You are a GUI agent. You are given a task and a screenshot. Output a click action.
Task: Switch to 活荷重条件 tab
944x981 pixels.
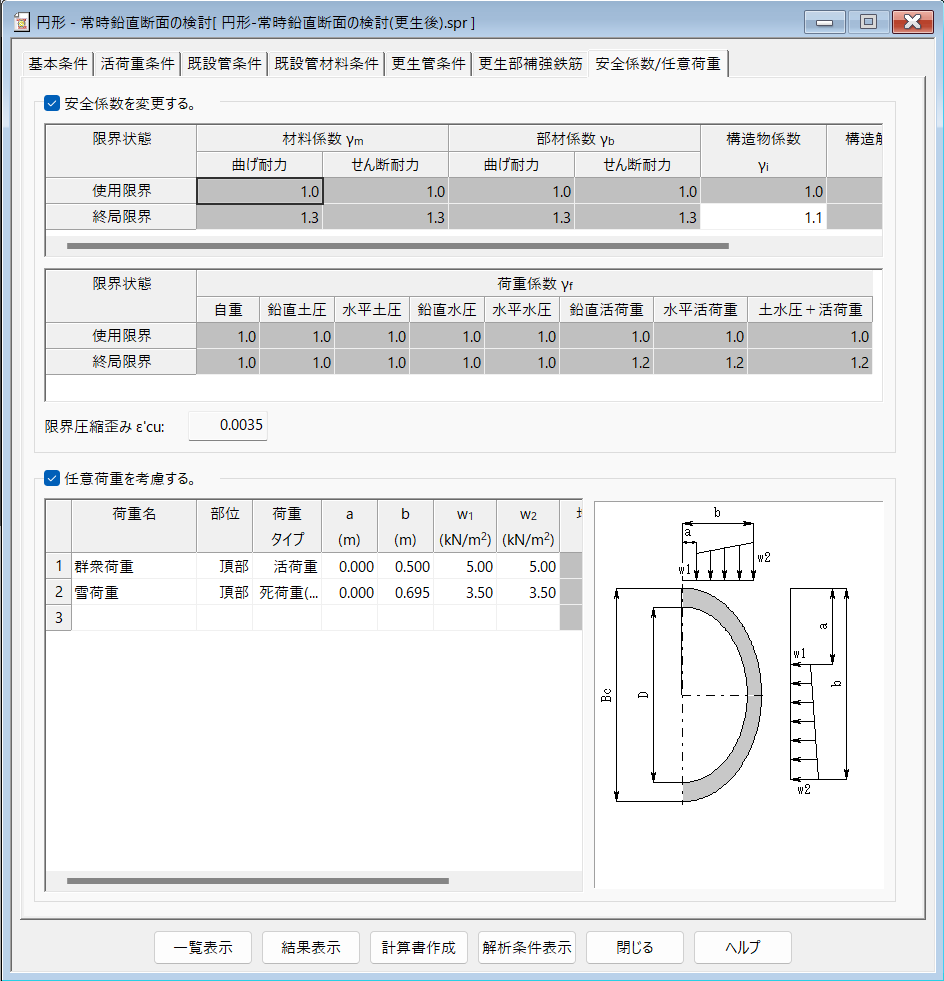tap(137, 64)
